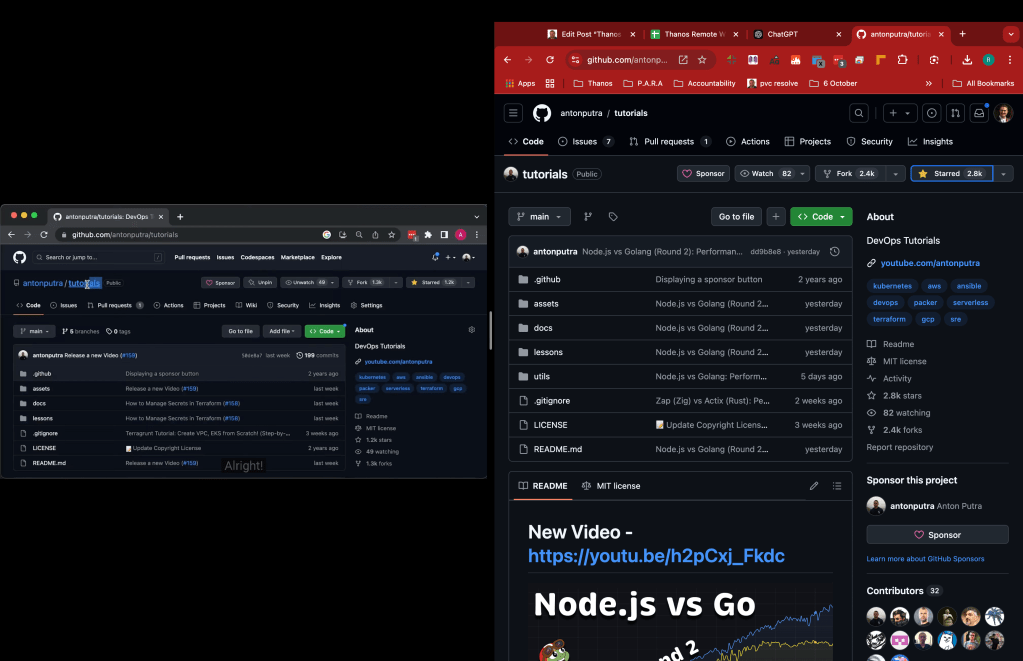Image resolution: width=1023 pixels, height=661 pixels.
Task: Open the youtube.com/antonputra link in right About
Action: point(930,263)
